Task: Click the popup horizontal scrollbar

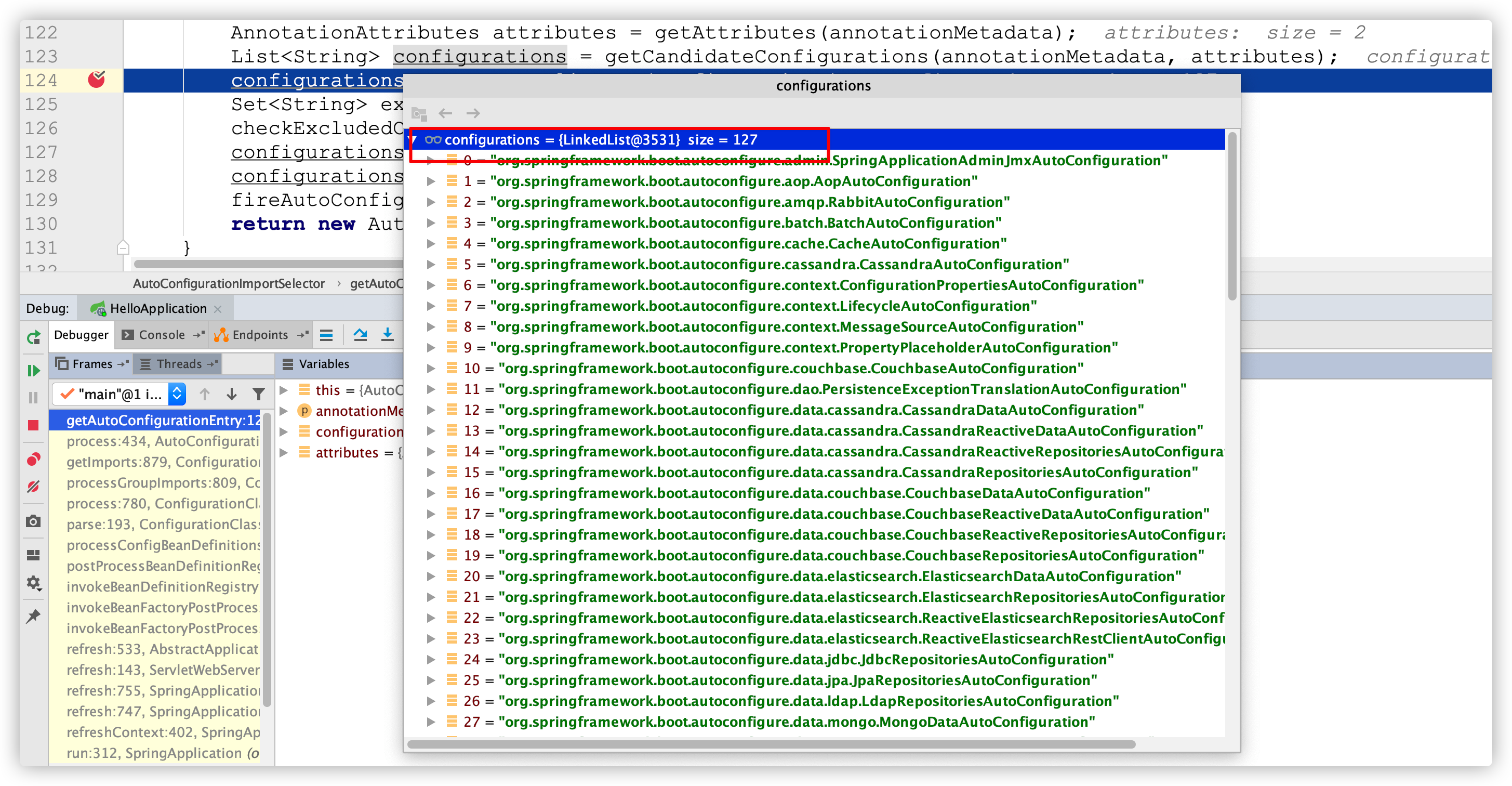Action: [771, 744]
